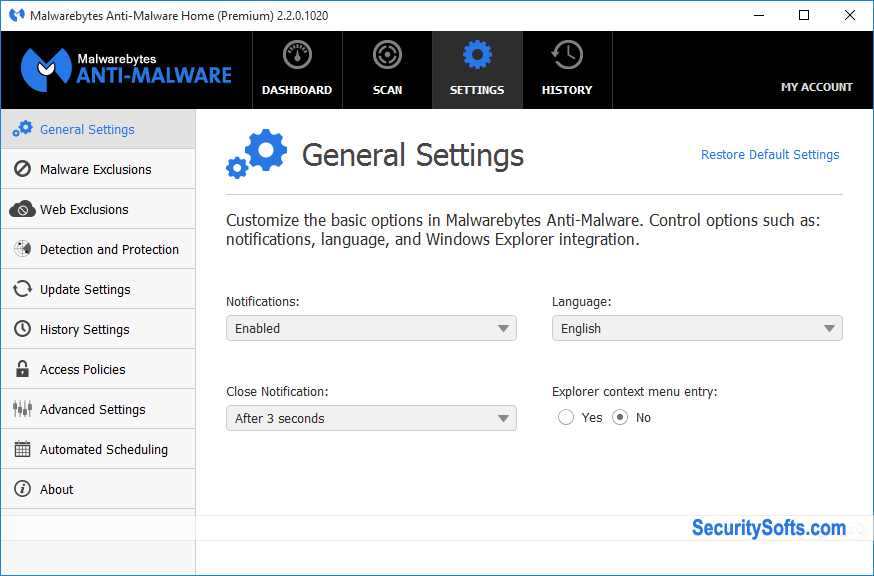Image resolution: width=874 pixels, height=576 pixels.
Task: Minimize the Malwarebytes window
Action: click(x=759, y=16)
